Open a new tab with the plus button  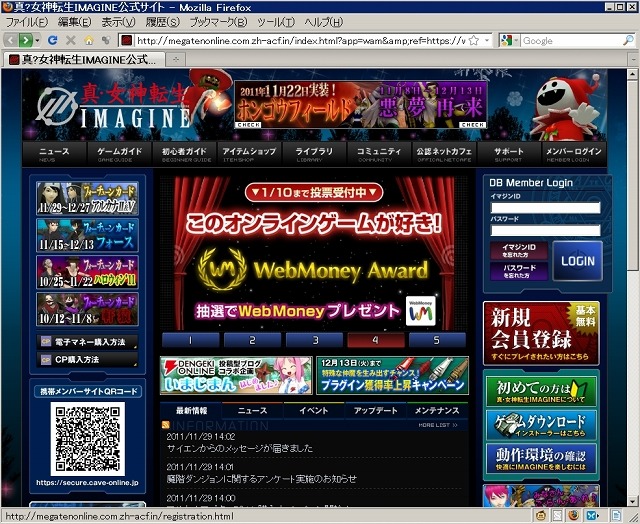pyautogui.click(x=176, y=60)
